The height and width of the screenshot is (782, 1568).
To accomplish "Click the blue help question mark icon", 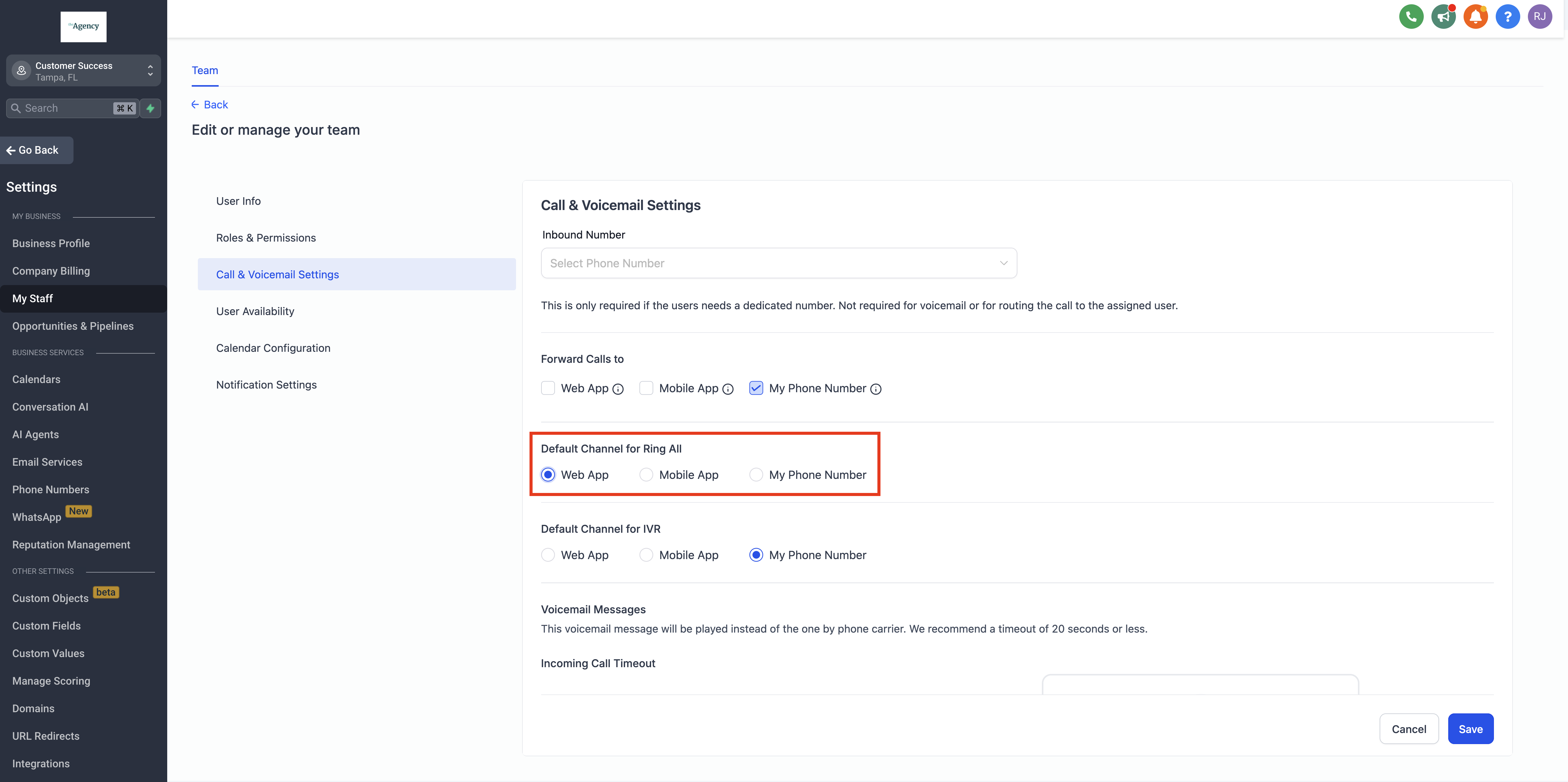I will [x=1507, y=17].
